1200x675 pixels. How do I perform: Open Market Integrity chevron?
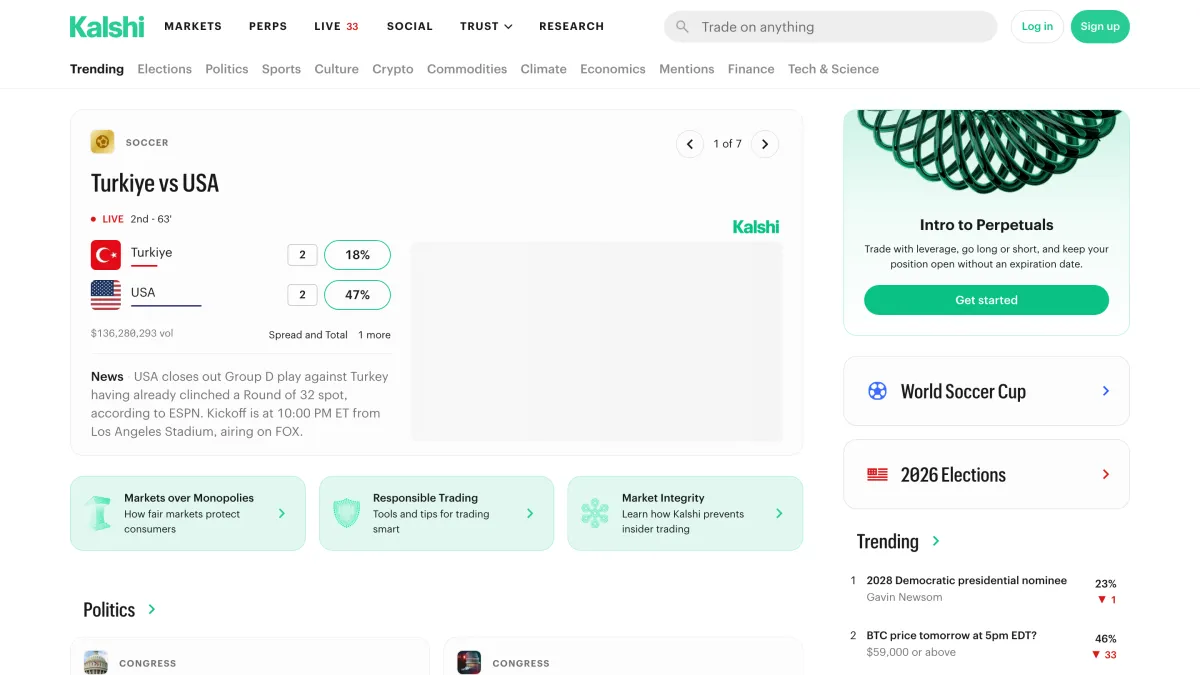click(779, 513)
